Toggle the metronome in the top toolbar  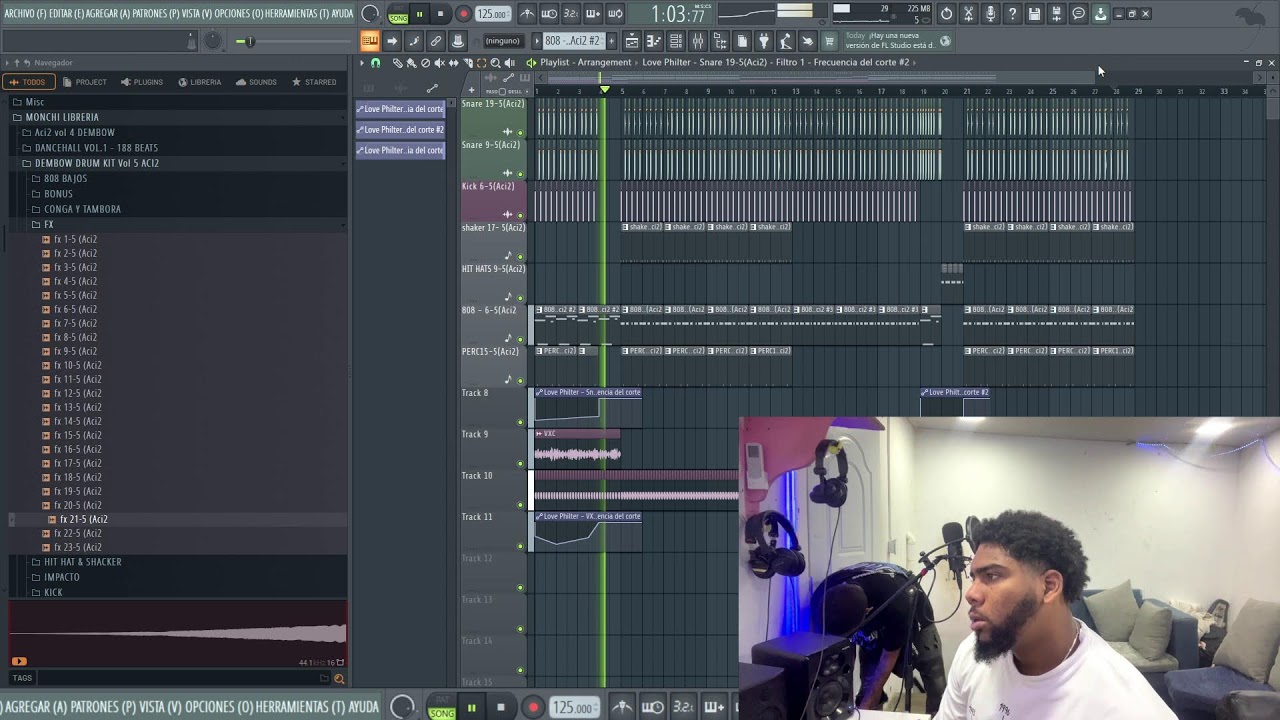[x=527, y=14]
